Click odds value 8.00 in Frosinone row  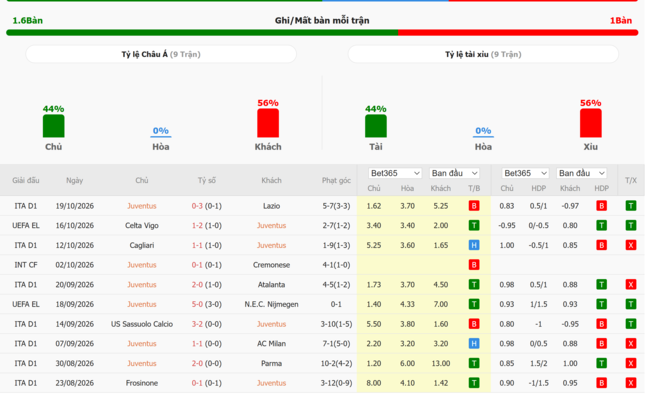(x=374, y=383)
